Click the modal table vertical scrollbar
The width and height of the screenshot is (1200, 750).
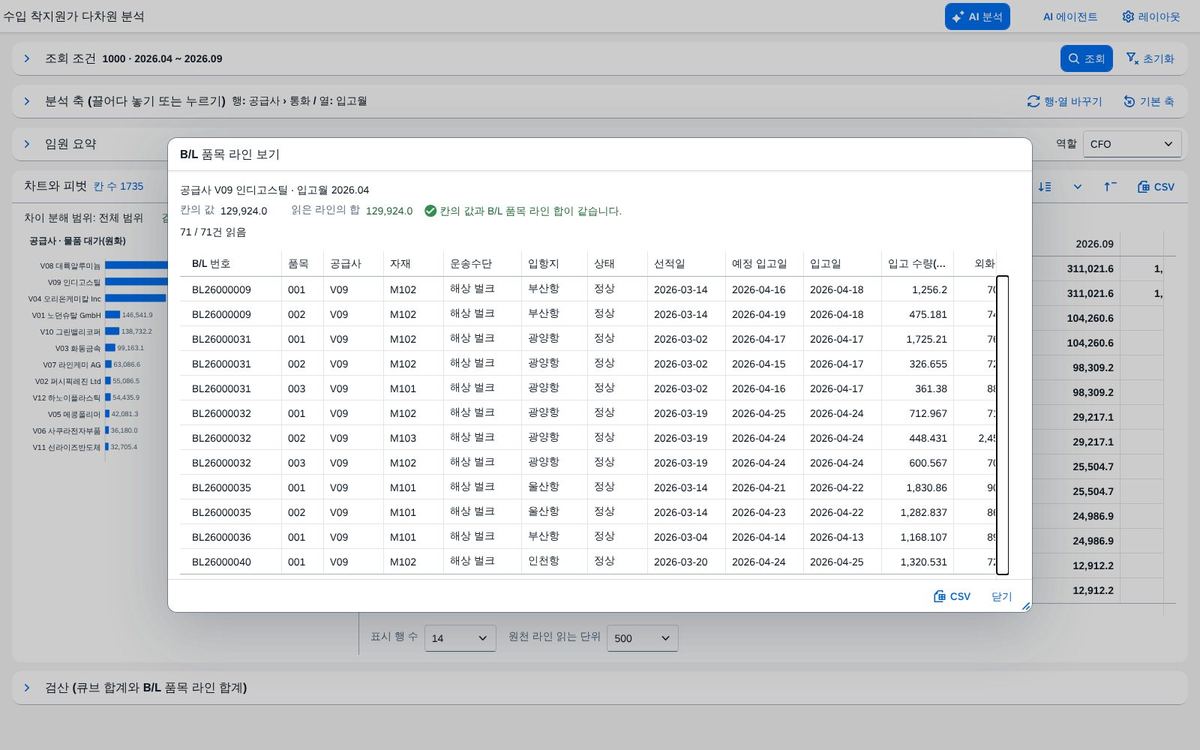pos(1003,425)
